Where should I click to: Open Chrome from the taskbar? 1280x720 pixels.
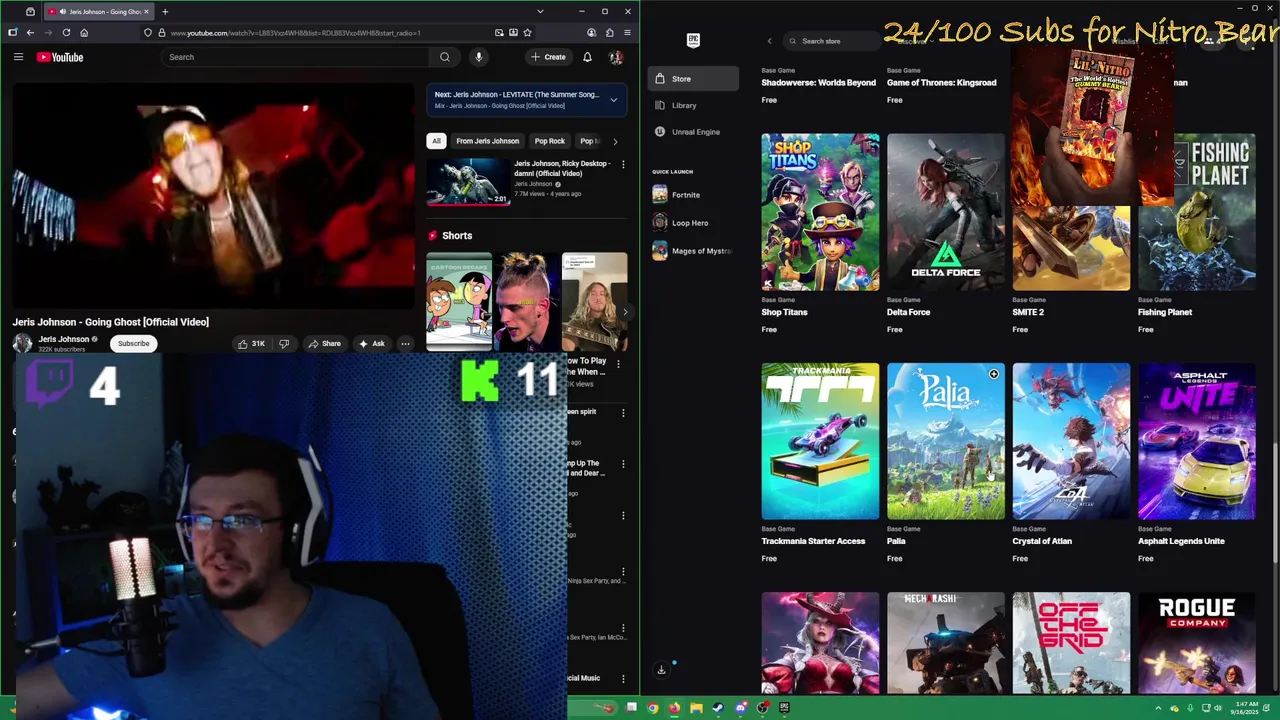(x=653, y=708)
